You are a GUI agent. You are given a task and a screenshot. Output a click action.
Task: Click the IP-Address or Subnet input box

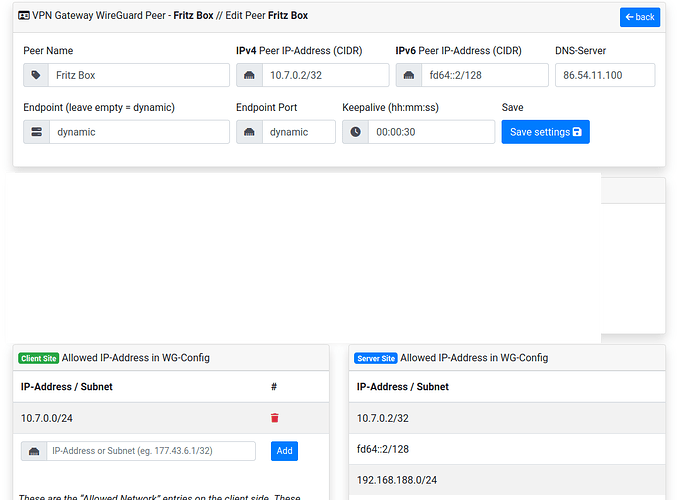(x=150, y=451)
